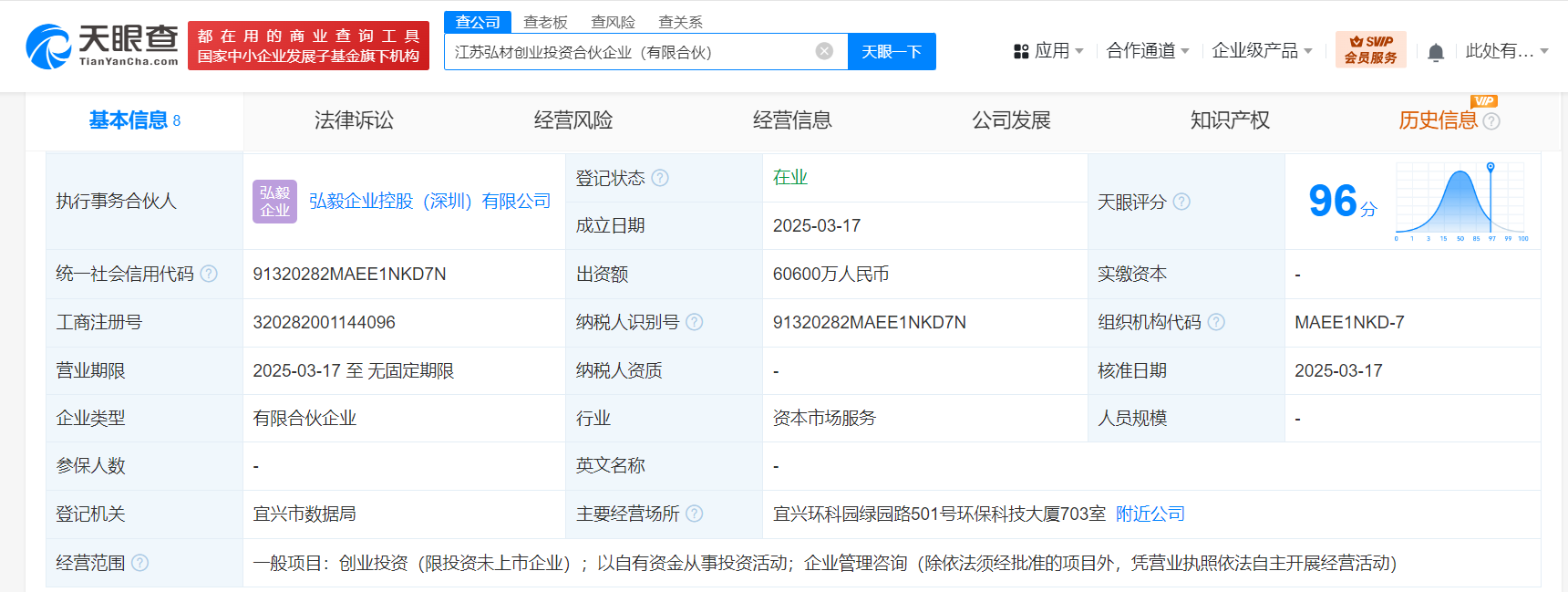Open the Tianyancha logo homepage

102,46
